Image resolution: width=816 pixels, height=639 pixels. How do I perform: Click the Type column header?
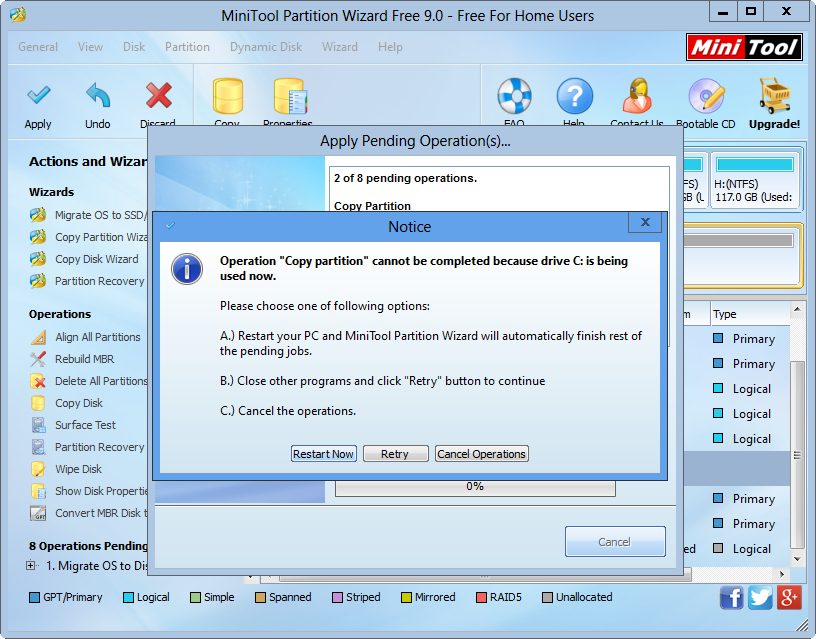coord(750,314)
